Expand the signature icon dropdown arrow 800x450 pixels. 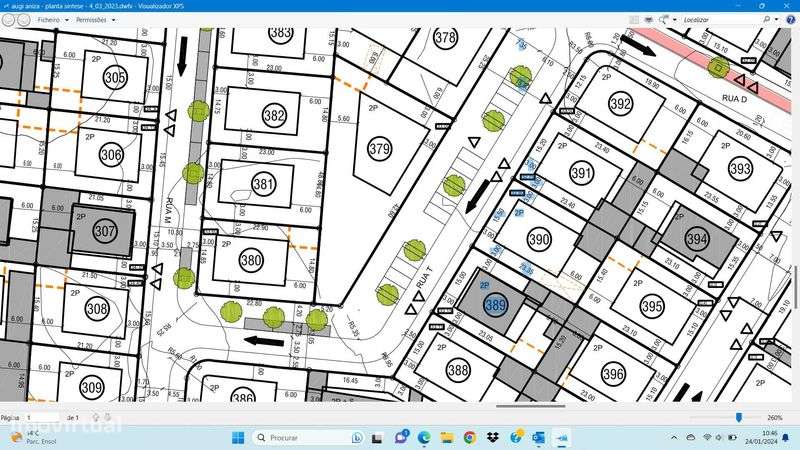pos(674,20)
